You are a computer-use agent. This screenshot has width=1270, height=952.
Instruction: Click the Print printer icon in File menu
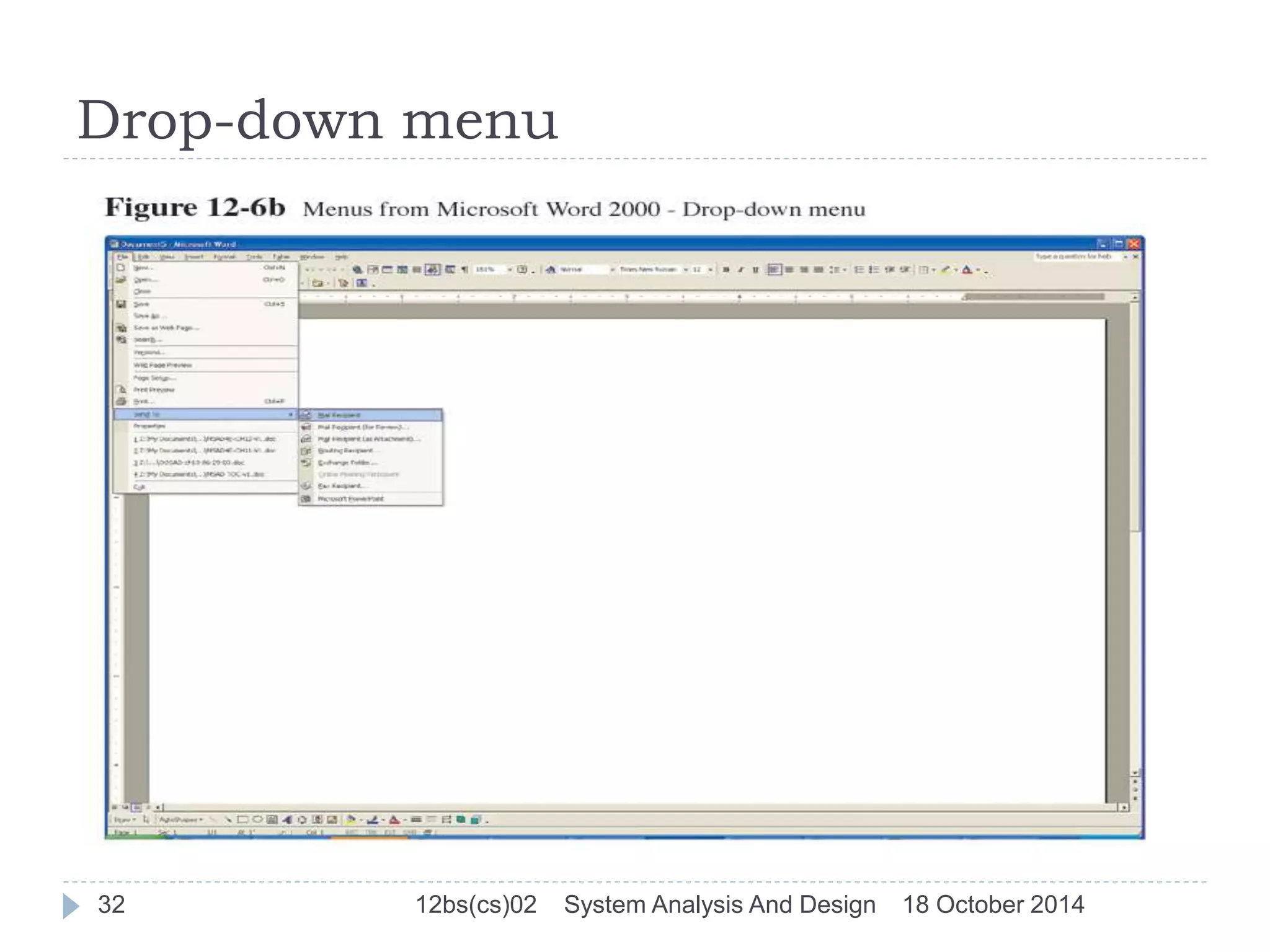coord(122,402)
